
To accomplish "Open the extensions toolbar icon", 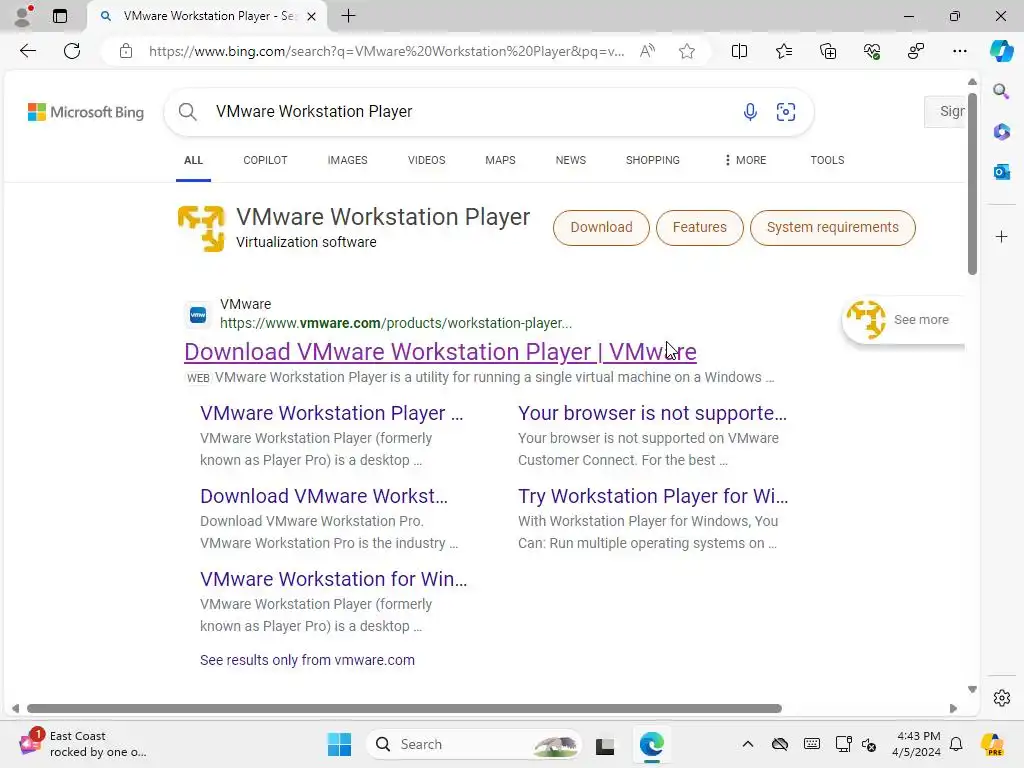I will pyautogui.click(x=916, y=51).
